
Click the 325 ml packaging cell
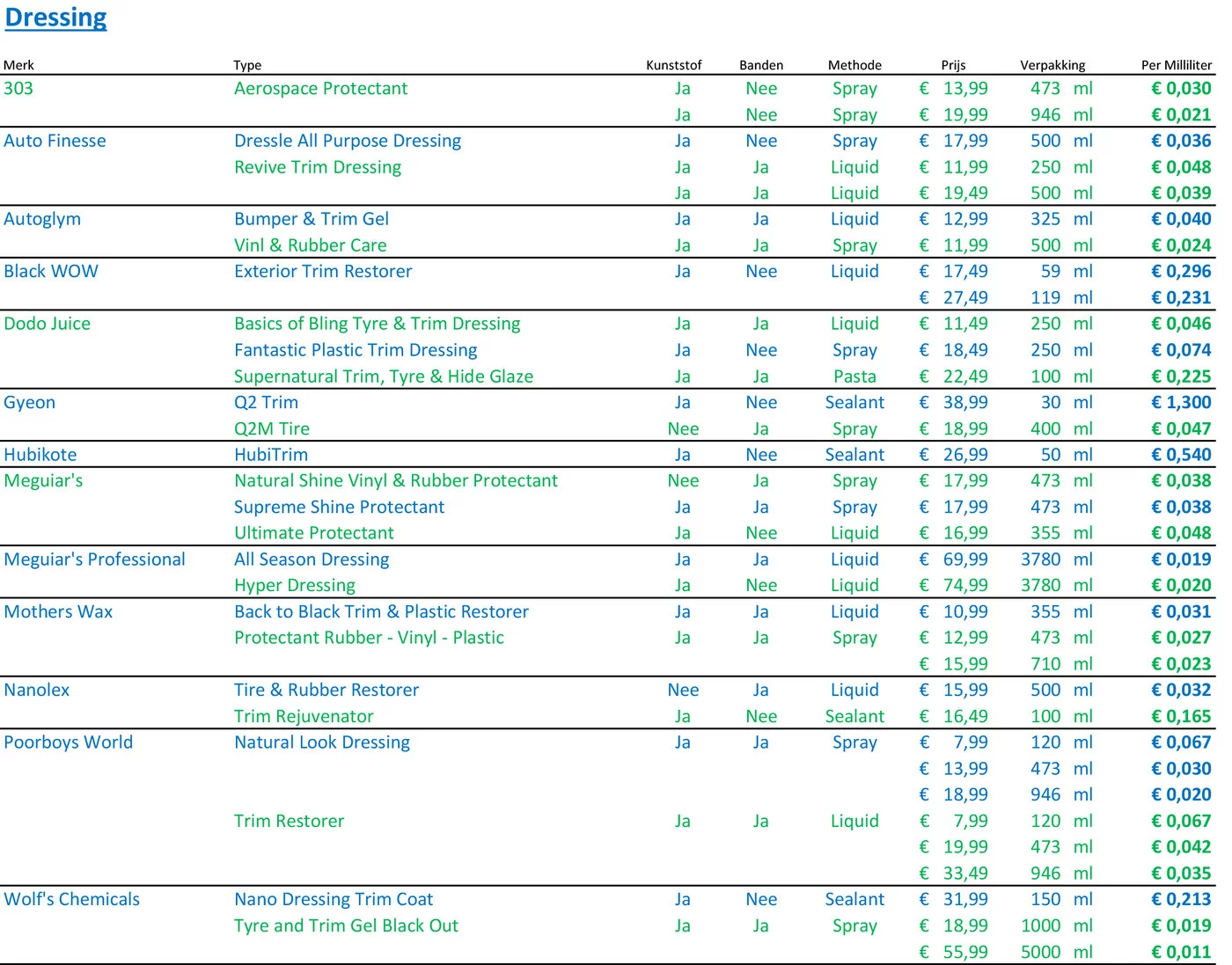pyautogui.click(x=1062, y=219)
